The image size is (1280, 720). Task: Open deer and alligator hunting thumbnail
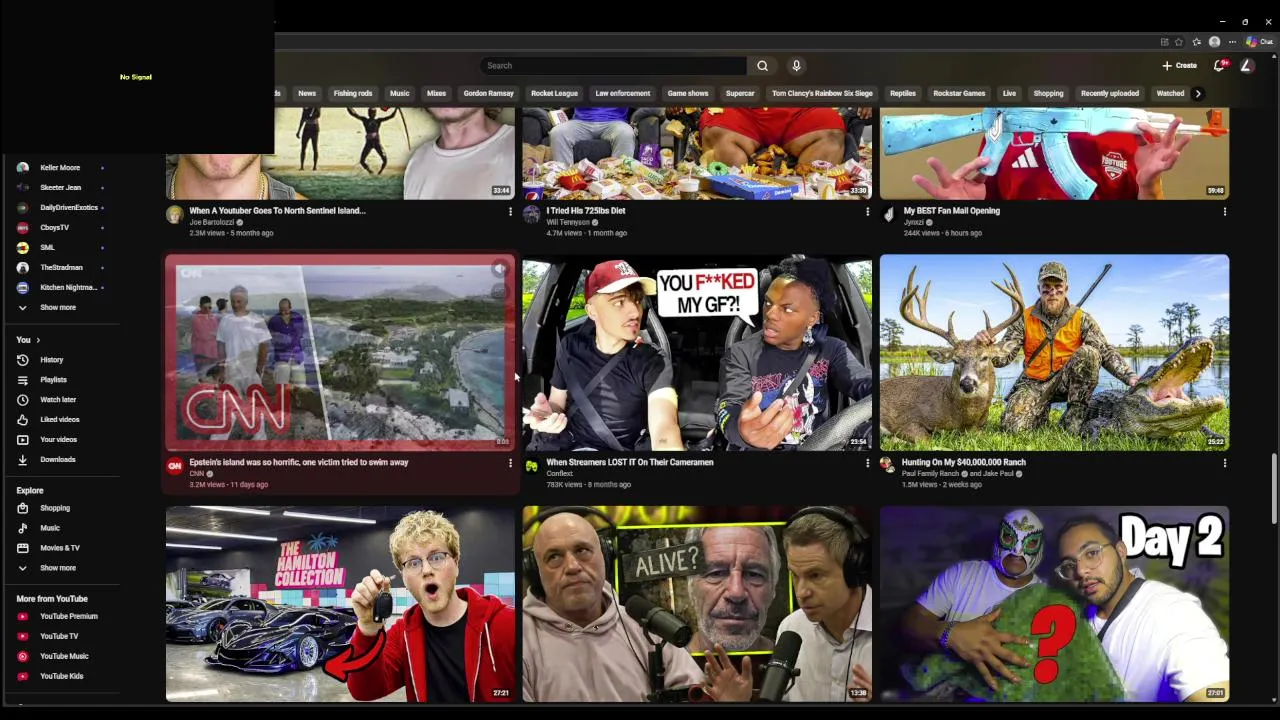pos(1054,352)
